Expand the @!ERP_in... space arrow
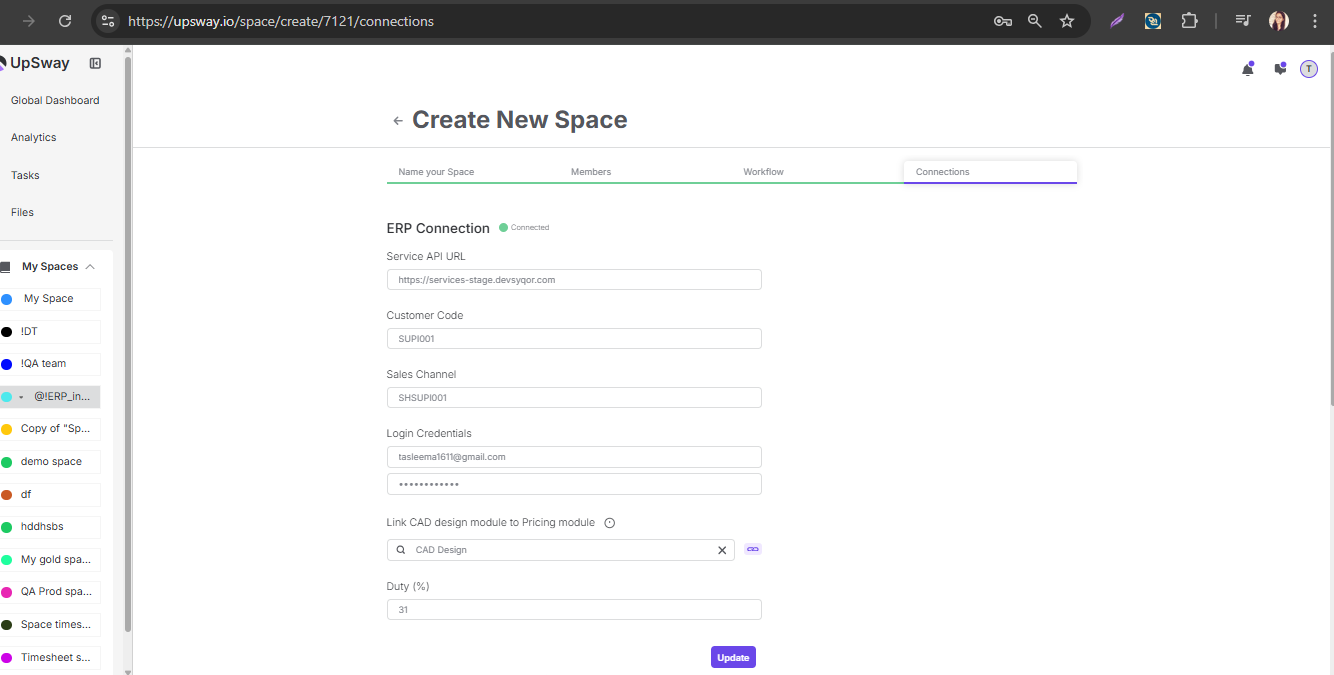 pos(21,397)
